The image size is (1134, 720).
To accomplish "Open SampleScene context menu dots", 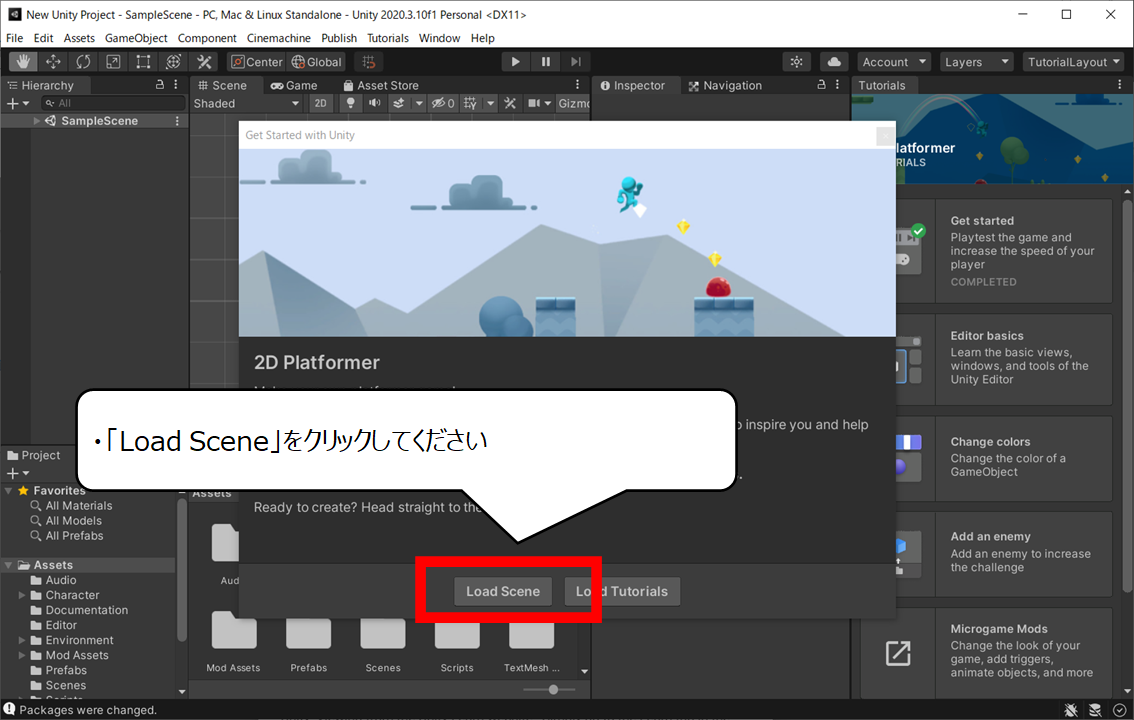I will click(x=177, y=121).
